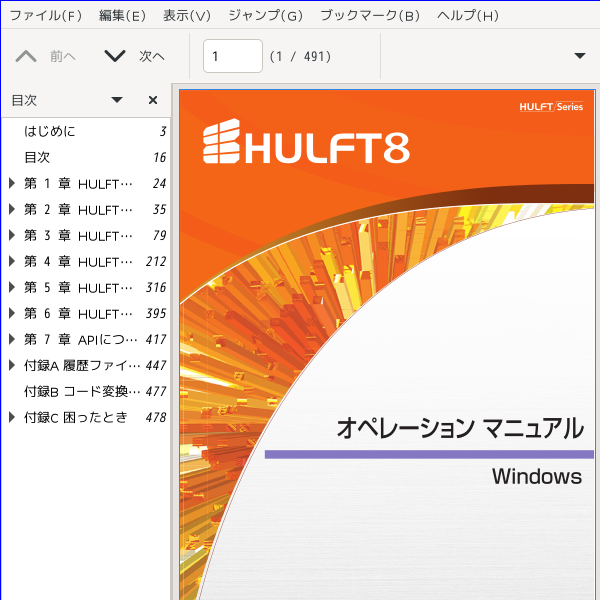The height and width of the screenshot is (600, 600).
Task: Close the 目次 sidebar panel
Action: [x=153, y=100]
